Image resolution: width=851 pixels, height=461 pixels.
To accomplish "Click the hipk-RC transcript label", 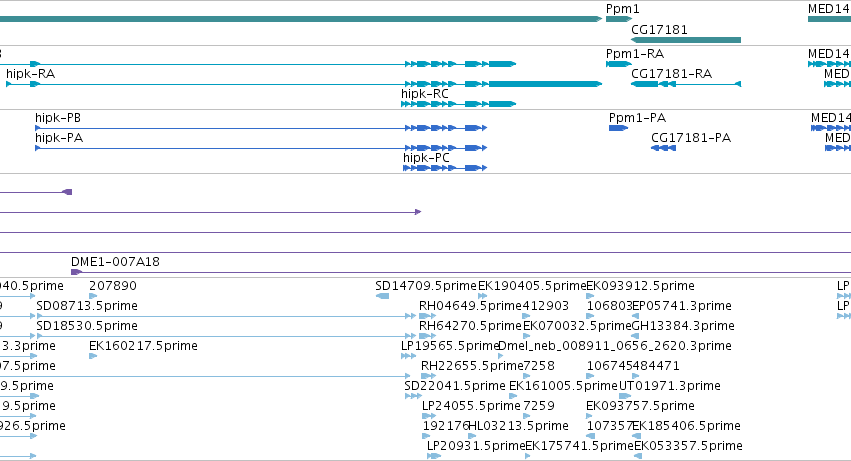I will pyautogui.click(x=424, y=93).
